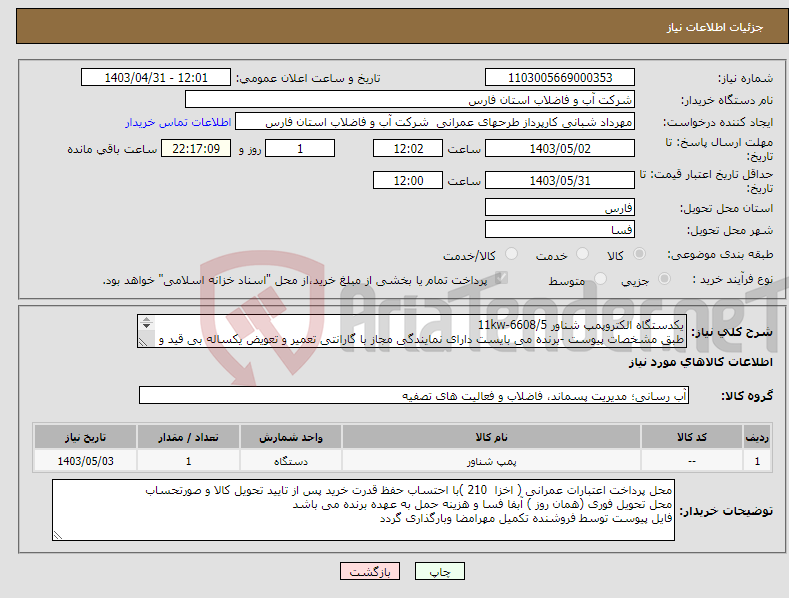Click requester name field مهرداد شبانی
The width and height of the screenshot is (789, 598).
point(435,122)
